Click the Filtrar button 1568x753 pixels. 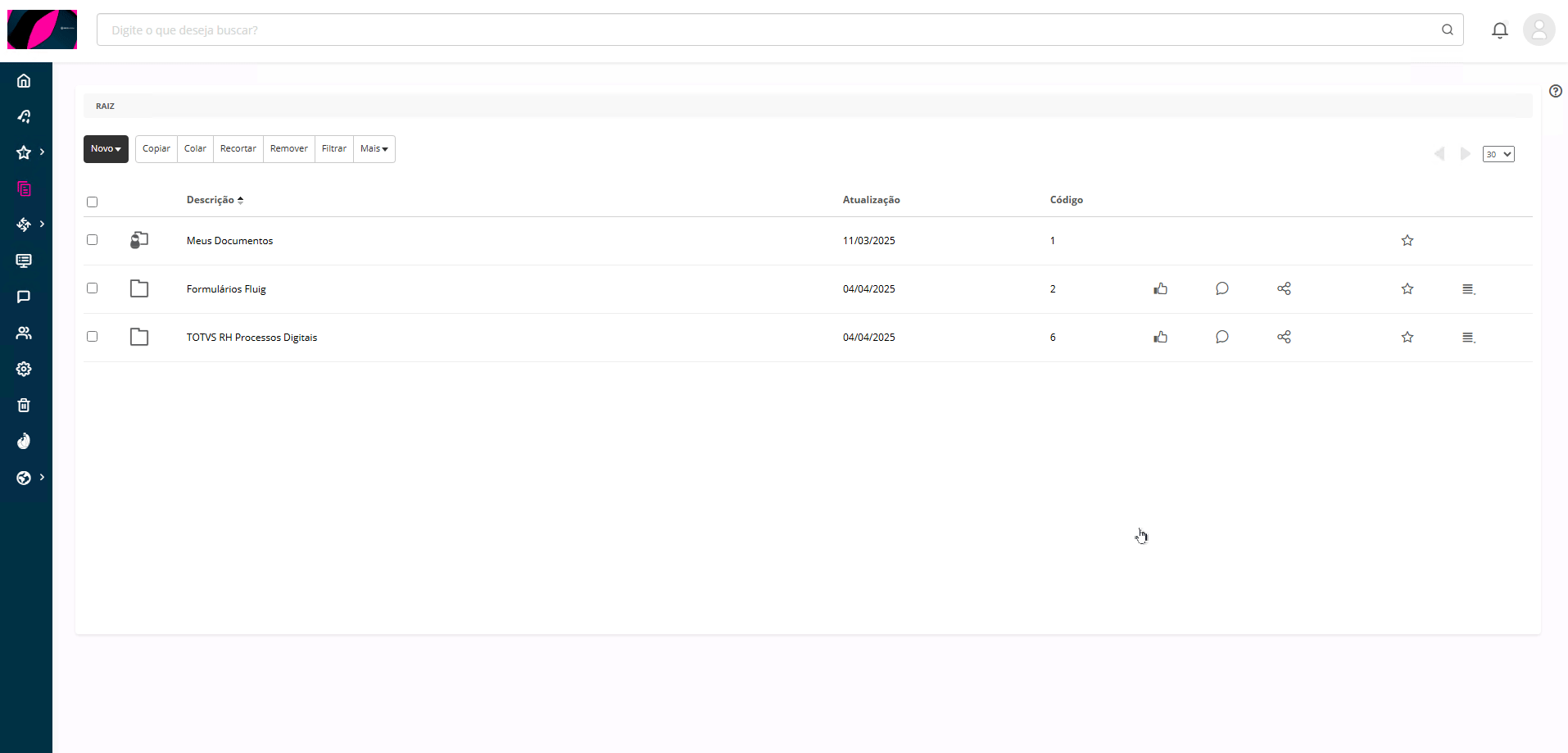(x=334, y=149)
